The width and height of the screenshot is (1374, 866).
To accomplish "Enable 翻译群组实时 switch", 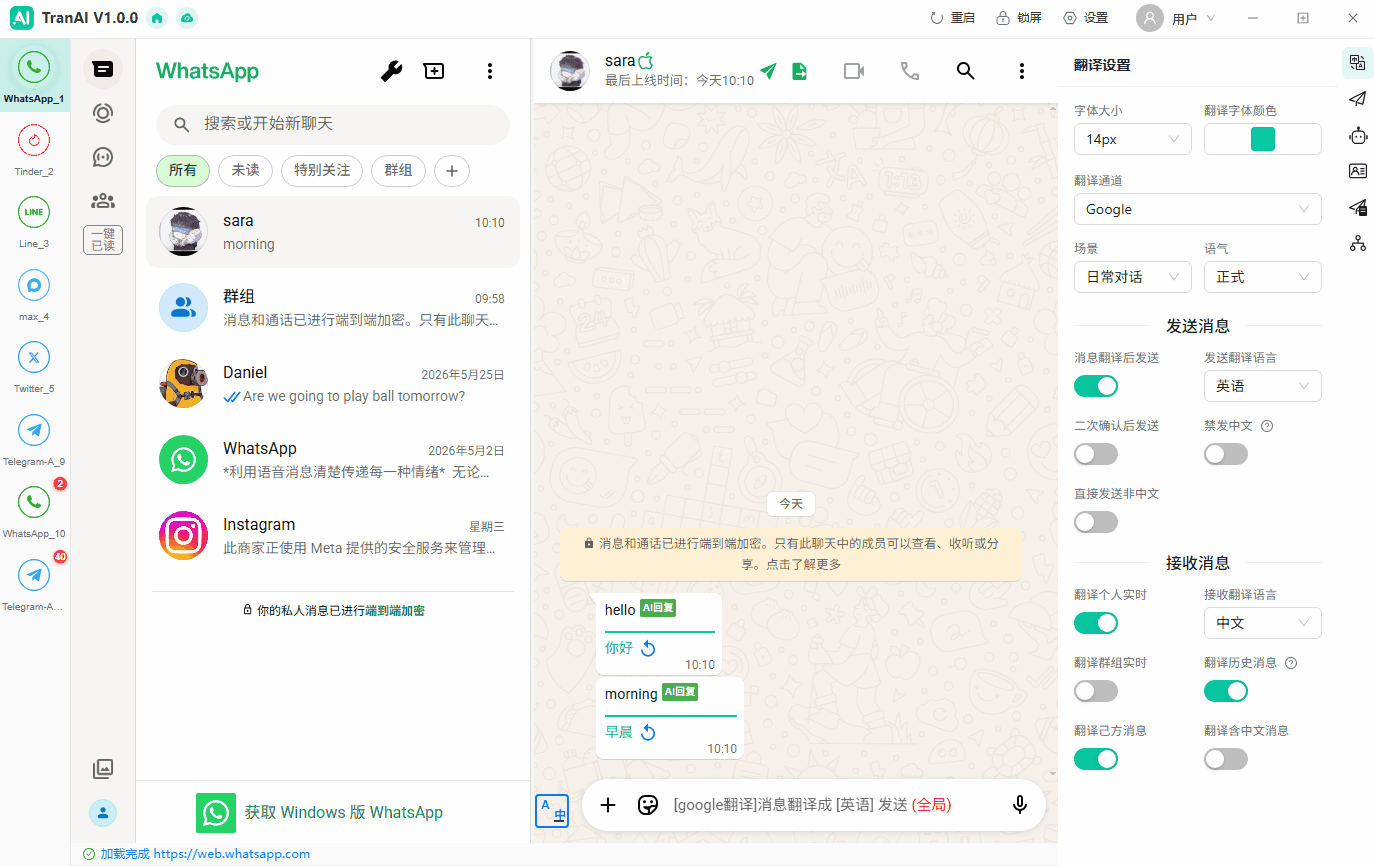I will 1096,691.
